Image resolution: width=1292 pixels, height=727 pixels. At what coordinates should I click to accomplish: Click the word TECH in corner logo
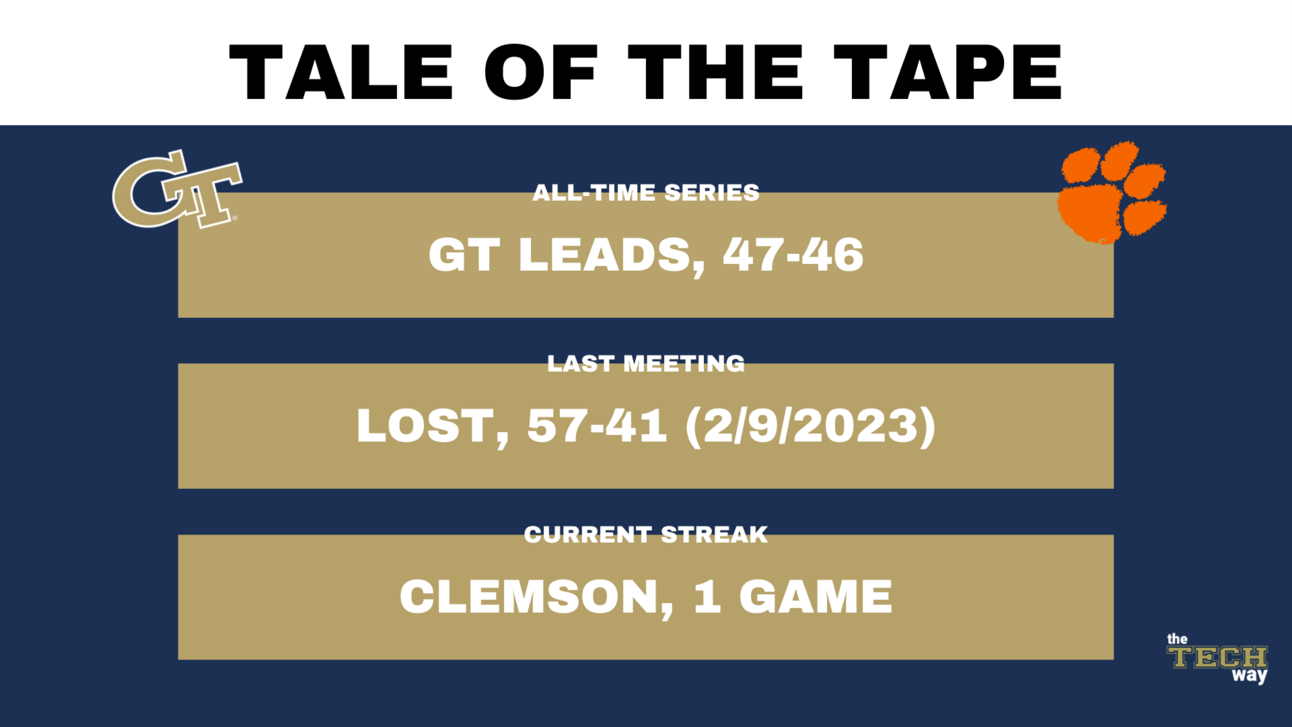pos(1218,658)
